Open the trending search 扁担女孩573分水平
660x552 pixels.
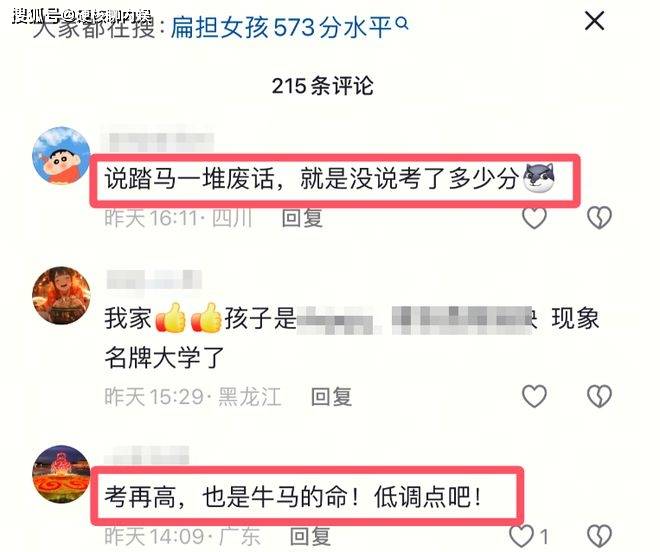pyautogui.click(x=281, y=28)
